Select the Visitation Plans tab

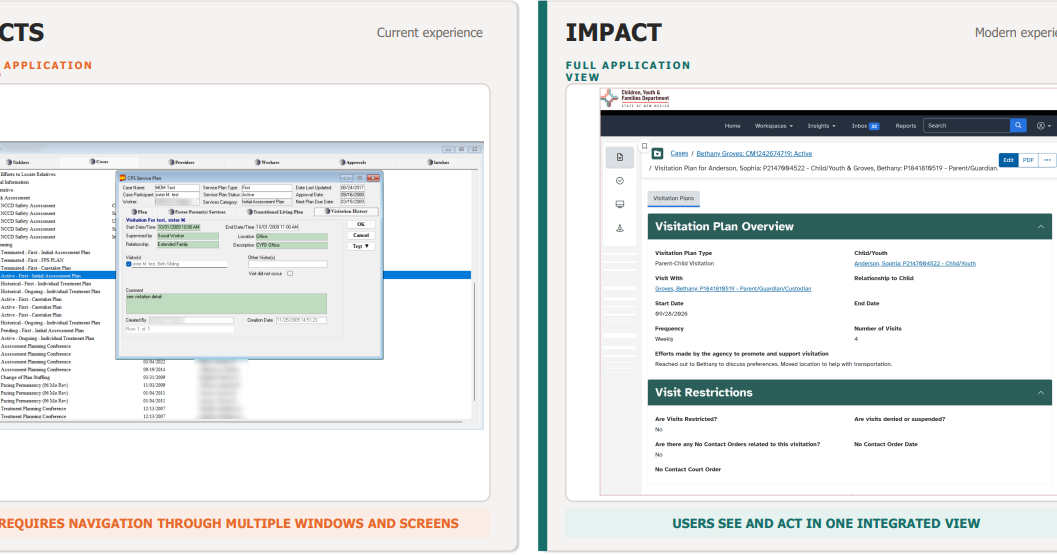[673, 198]
